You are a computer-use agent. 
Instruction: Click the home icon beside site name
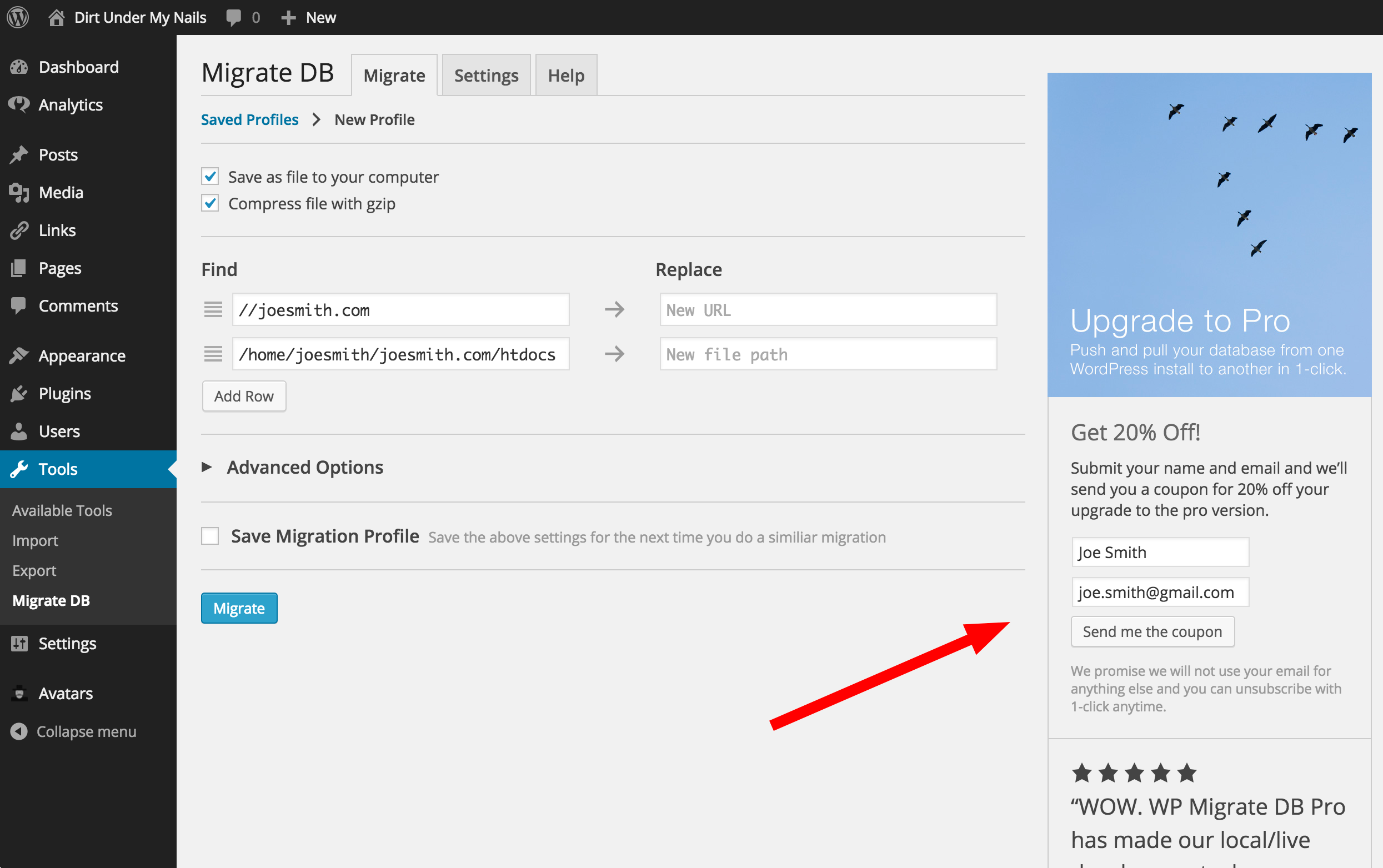[x=56, y=18]
